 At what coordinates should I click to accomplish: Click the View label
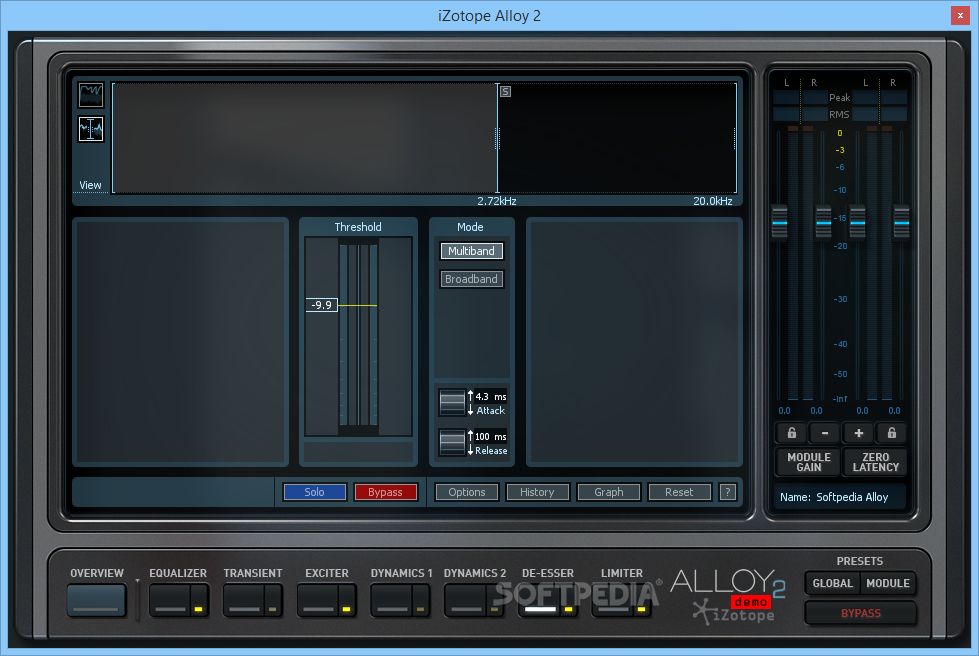[91, 185]
